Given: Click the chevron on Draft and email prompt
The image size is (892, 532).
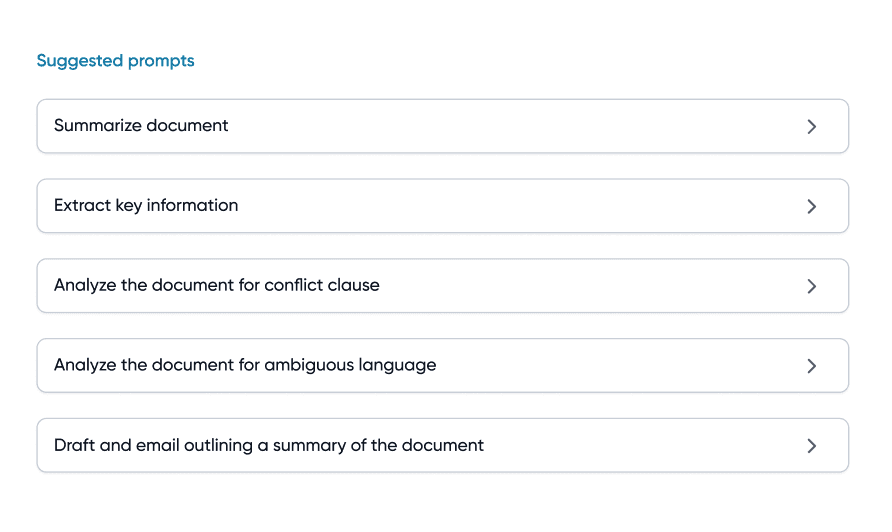Looking at the screenshot, I should (812, 446).
